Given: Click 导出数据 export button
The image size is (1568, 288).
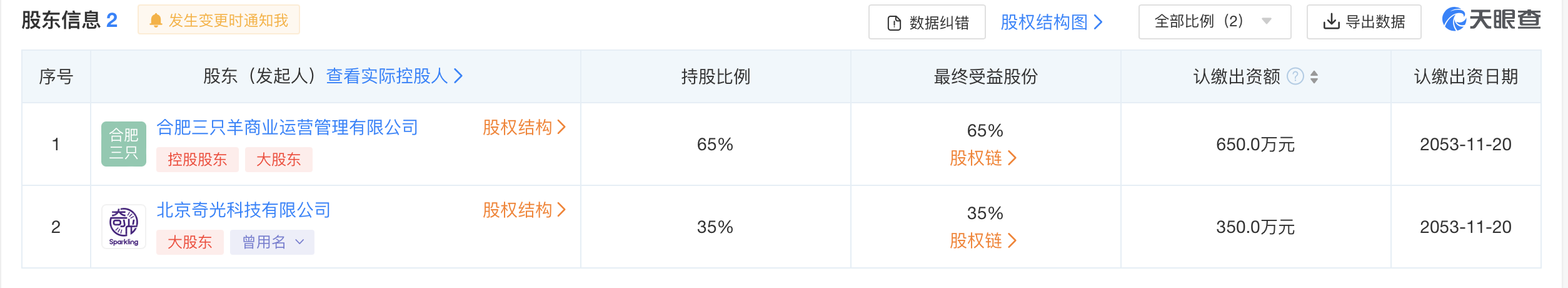Looking at the screenshot, I should point(1364,22).
